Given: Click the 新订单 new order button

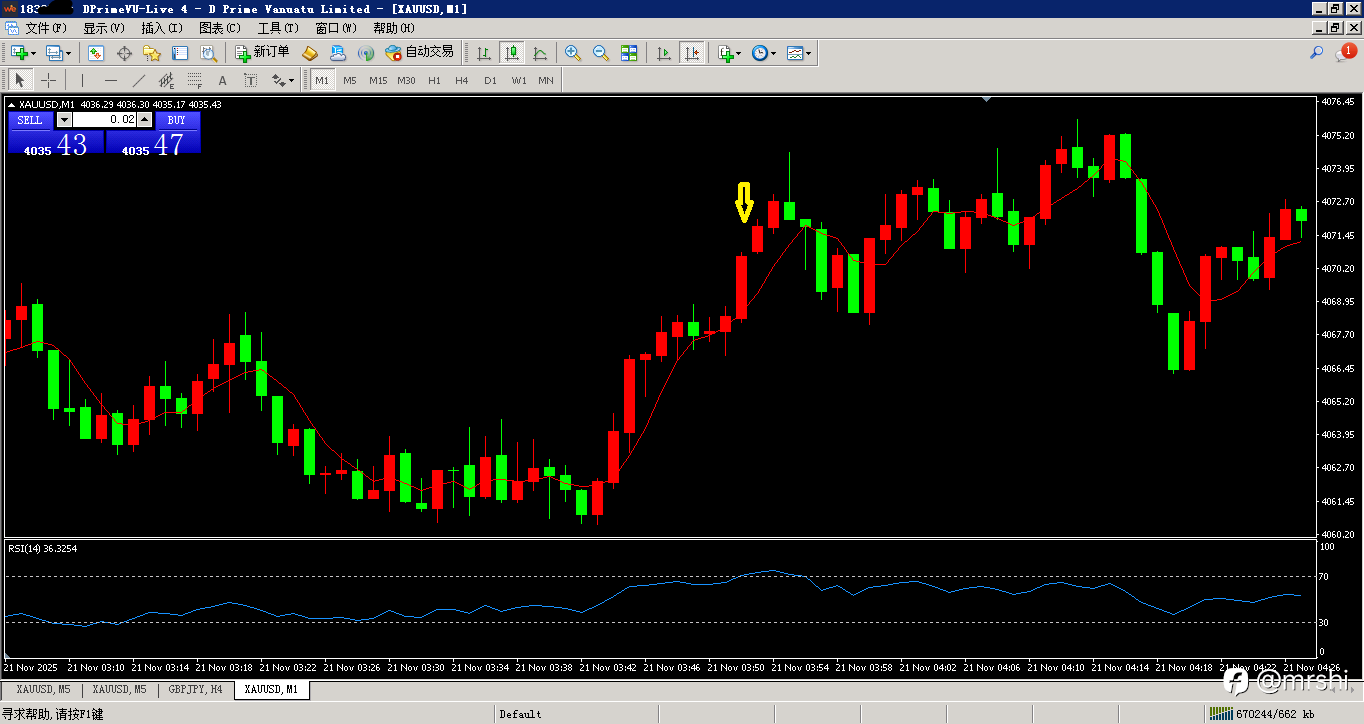Looking at the screenshot, I should coord(262,52).
